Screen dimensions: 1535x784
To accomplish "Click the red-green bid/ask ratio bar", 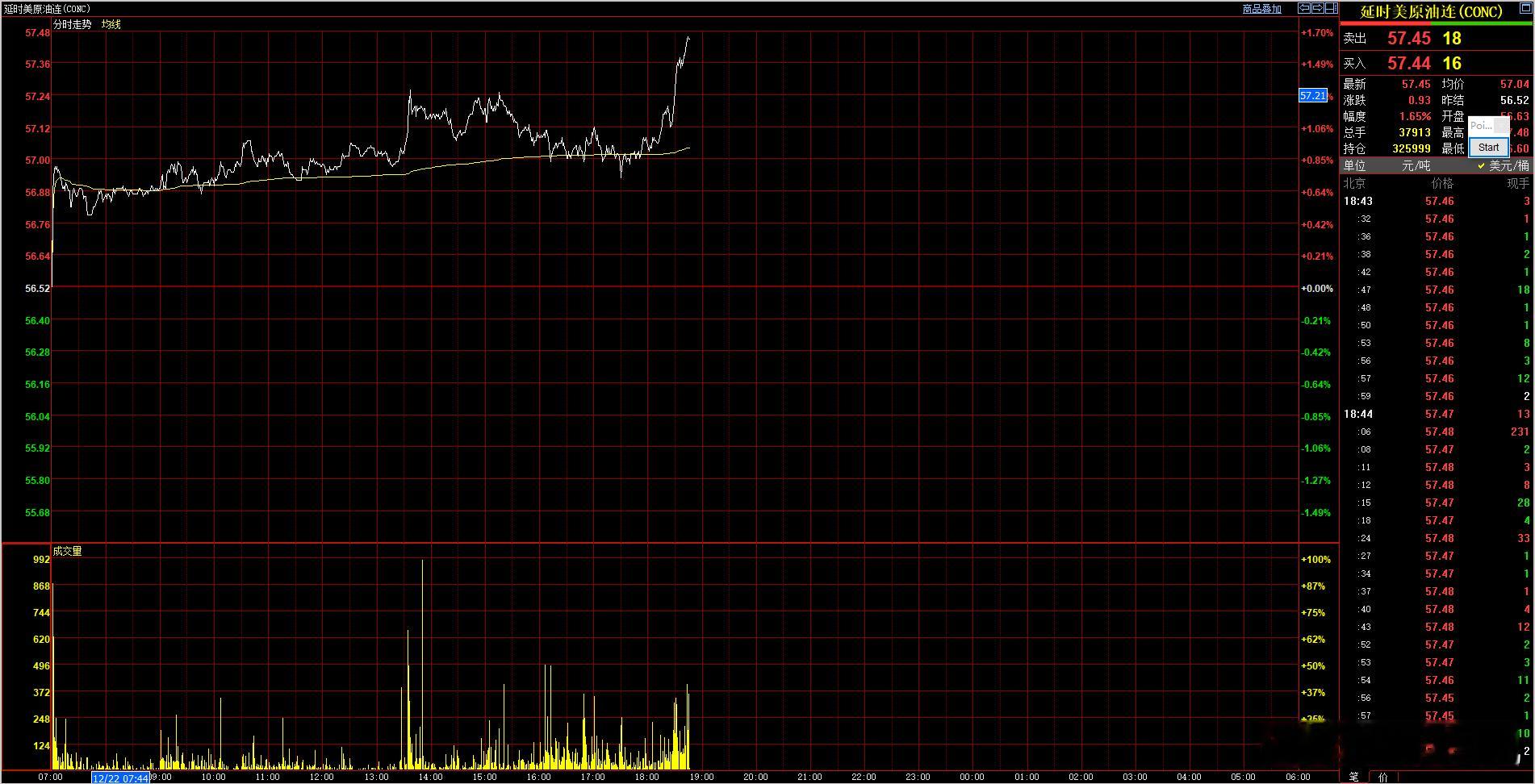I will coord(1437,23).
